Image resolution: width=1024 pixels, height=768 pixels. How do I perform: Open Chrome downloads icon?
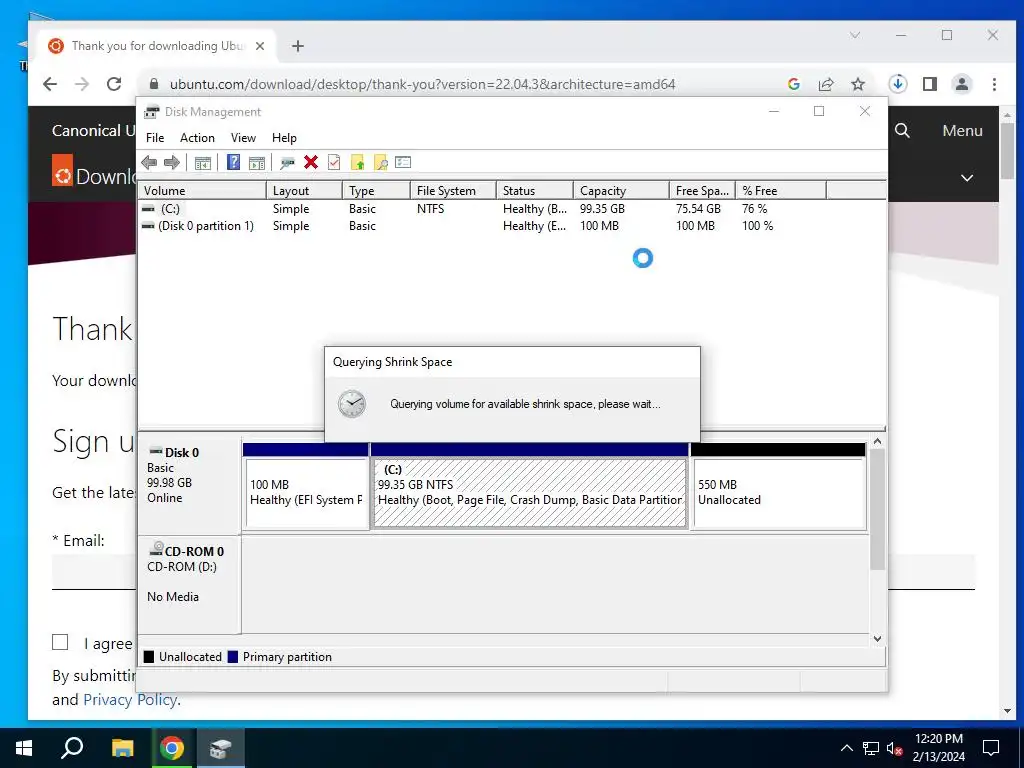point(898,84)
